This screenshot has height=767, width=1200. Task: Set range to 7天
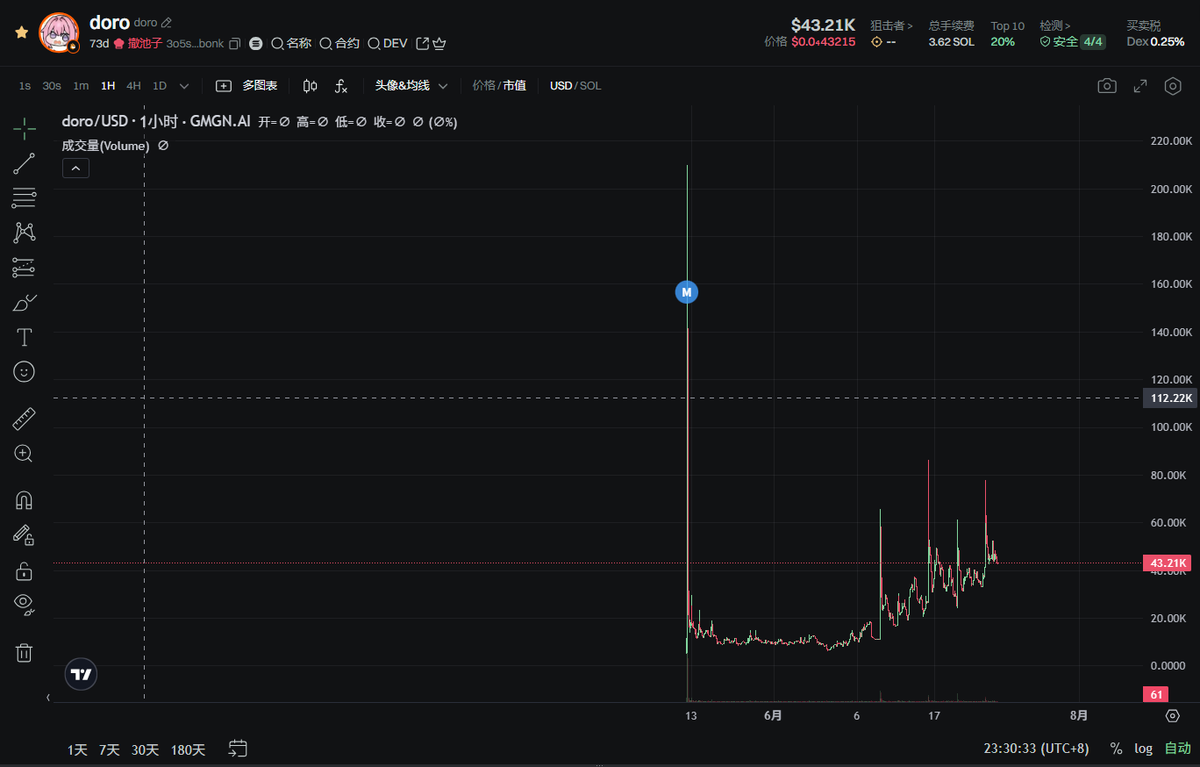[x=110, y=749]
